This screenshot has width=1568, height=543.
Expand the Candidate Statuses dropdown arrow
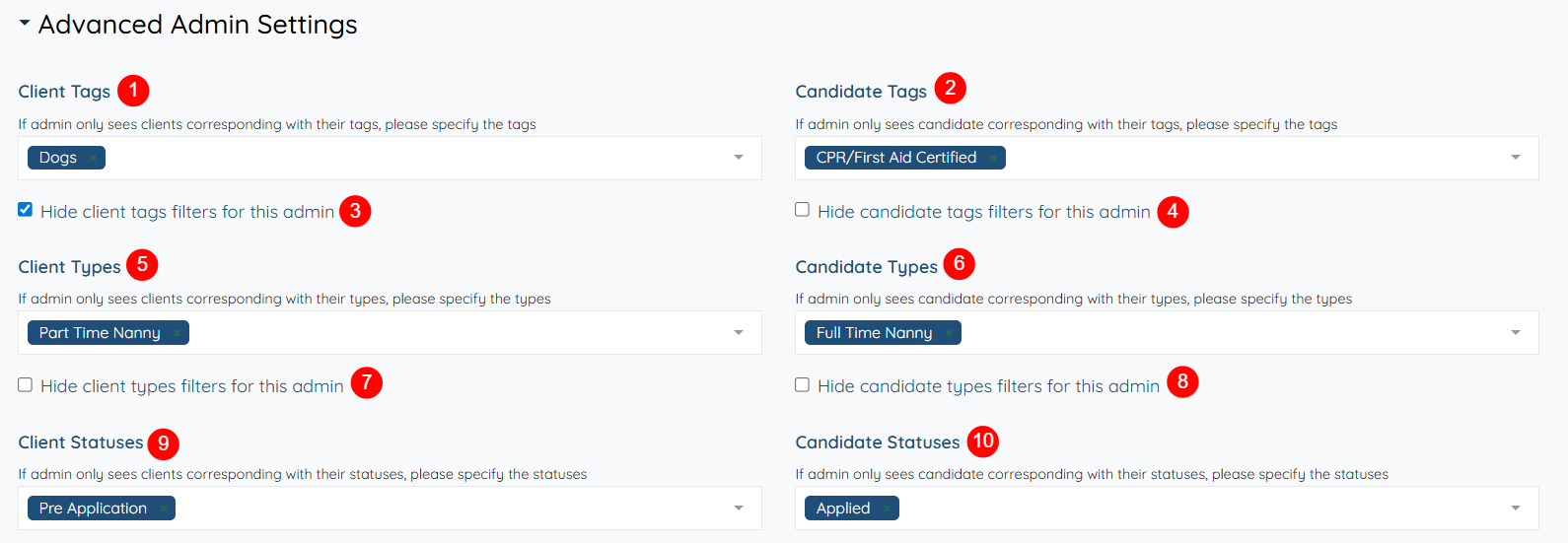point(1516,509)
